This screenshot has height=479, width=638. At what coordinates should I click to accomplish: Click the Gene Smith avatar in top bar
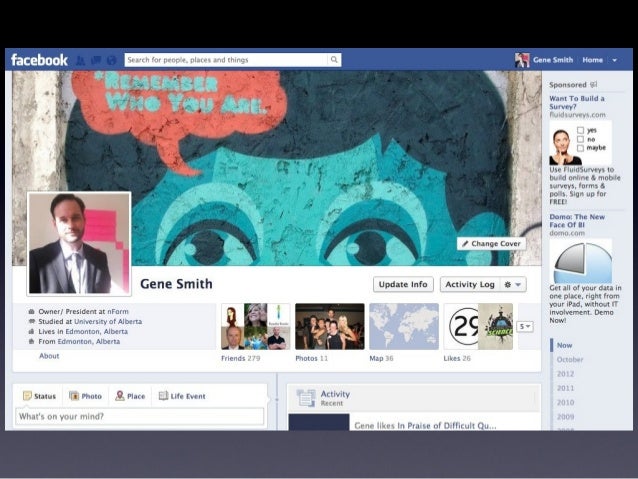[x=522, y=60]
